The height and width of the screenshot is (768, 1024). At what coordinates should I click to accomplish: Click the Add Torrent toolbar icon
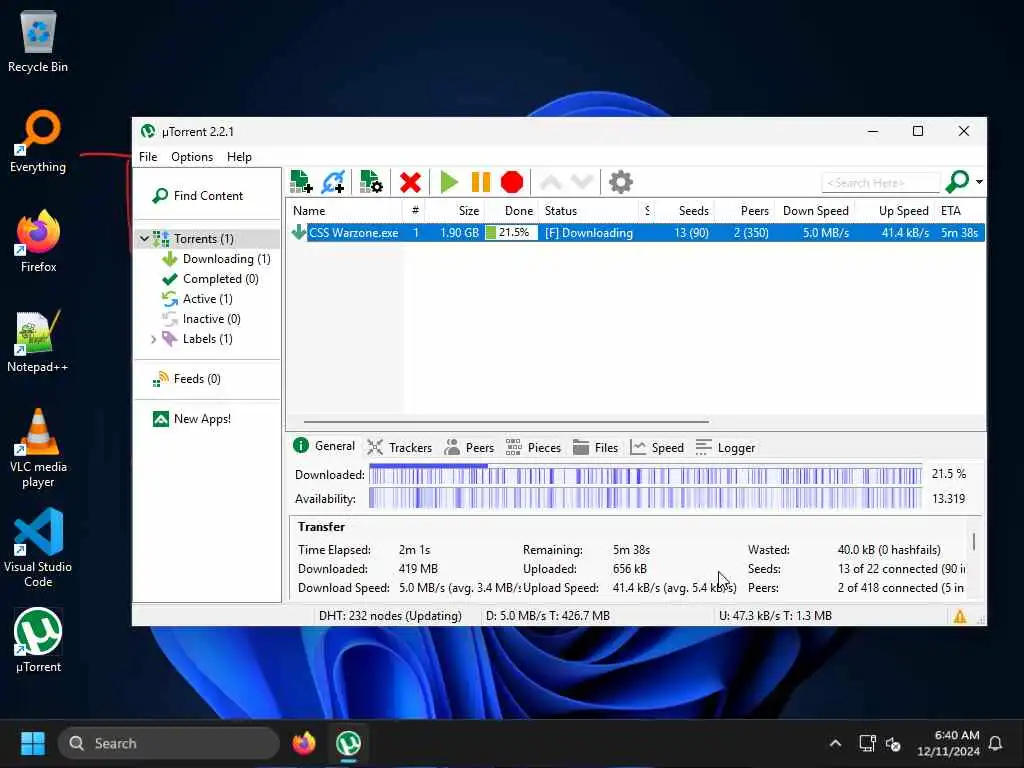[x=301, y=182]
